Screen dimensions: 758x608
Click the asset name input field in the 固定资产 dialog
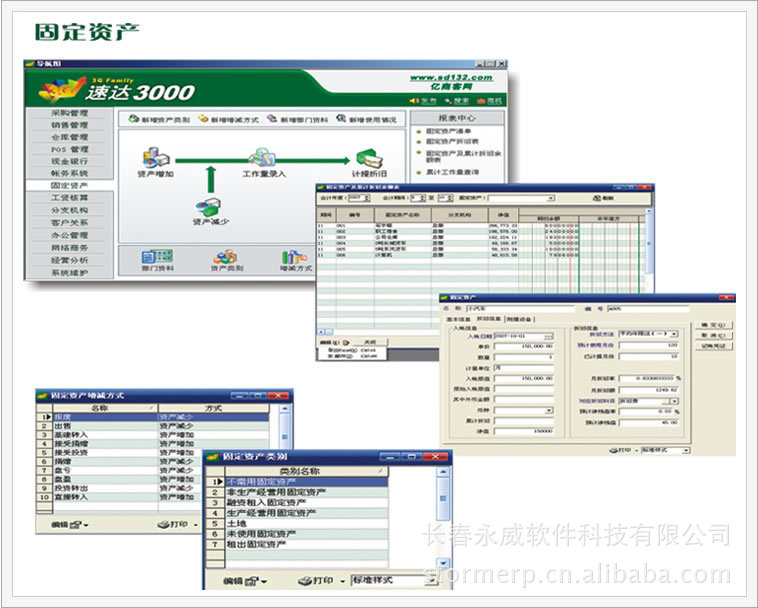click(520, 308)
